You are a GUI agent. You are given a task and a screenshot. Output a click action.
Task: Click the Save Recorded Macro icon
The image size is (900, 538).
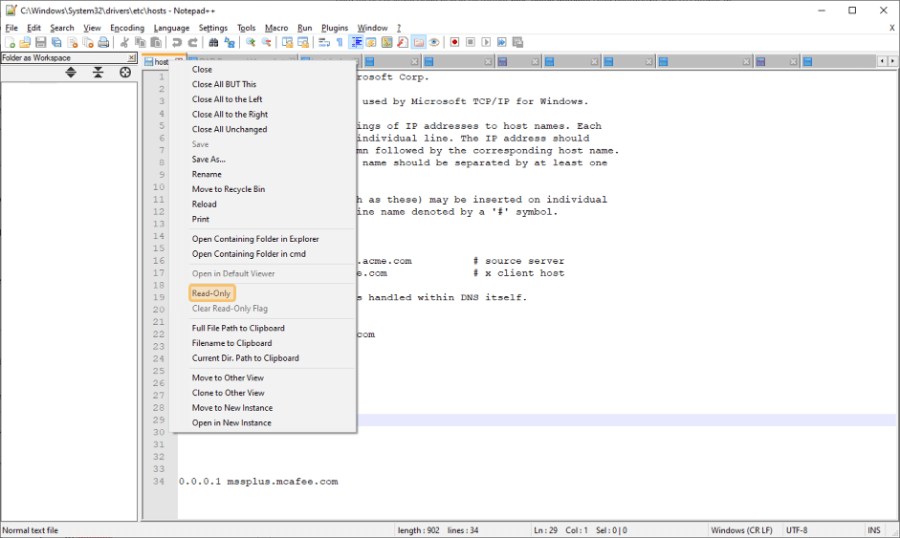point(518,42)
